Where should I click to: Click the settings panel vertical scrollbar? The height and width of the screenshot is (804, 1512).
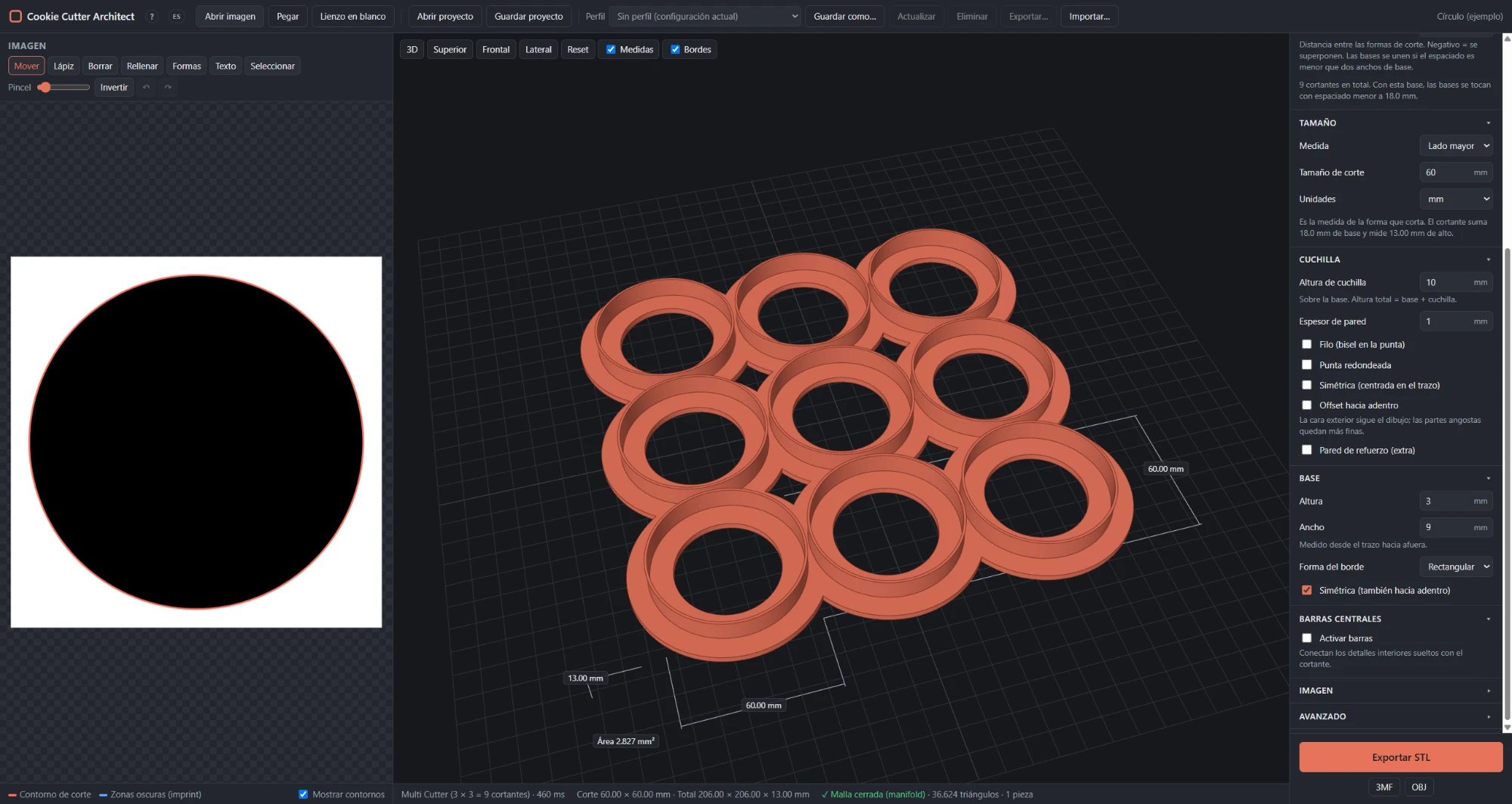(x=1507, y=484)
